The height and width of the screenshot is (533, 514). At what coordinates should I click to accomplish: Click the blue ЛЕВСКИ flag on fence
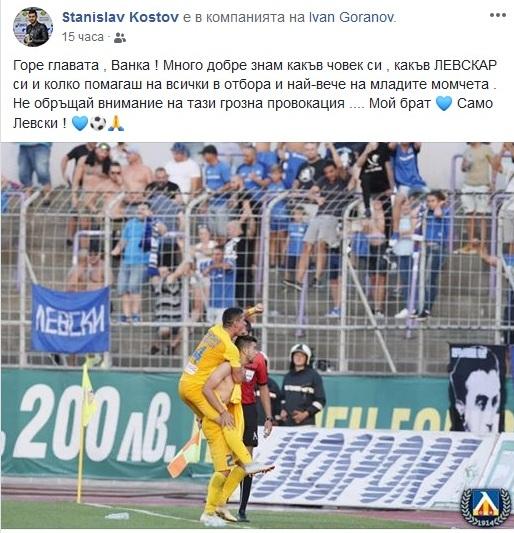(71, 320)
